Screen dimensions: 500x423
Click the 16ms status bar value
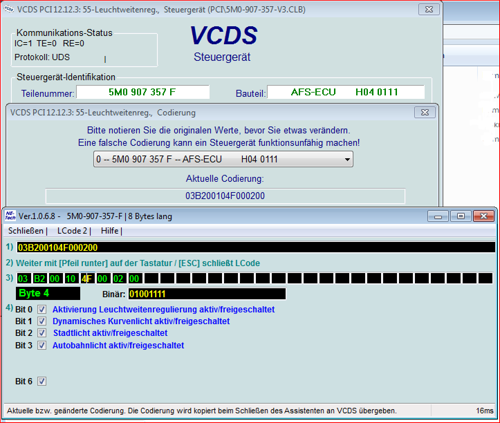click(484, 411)
